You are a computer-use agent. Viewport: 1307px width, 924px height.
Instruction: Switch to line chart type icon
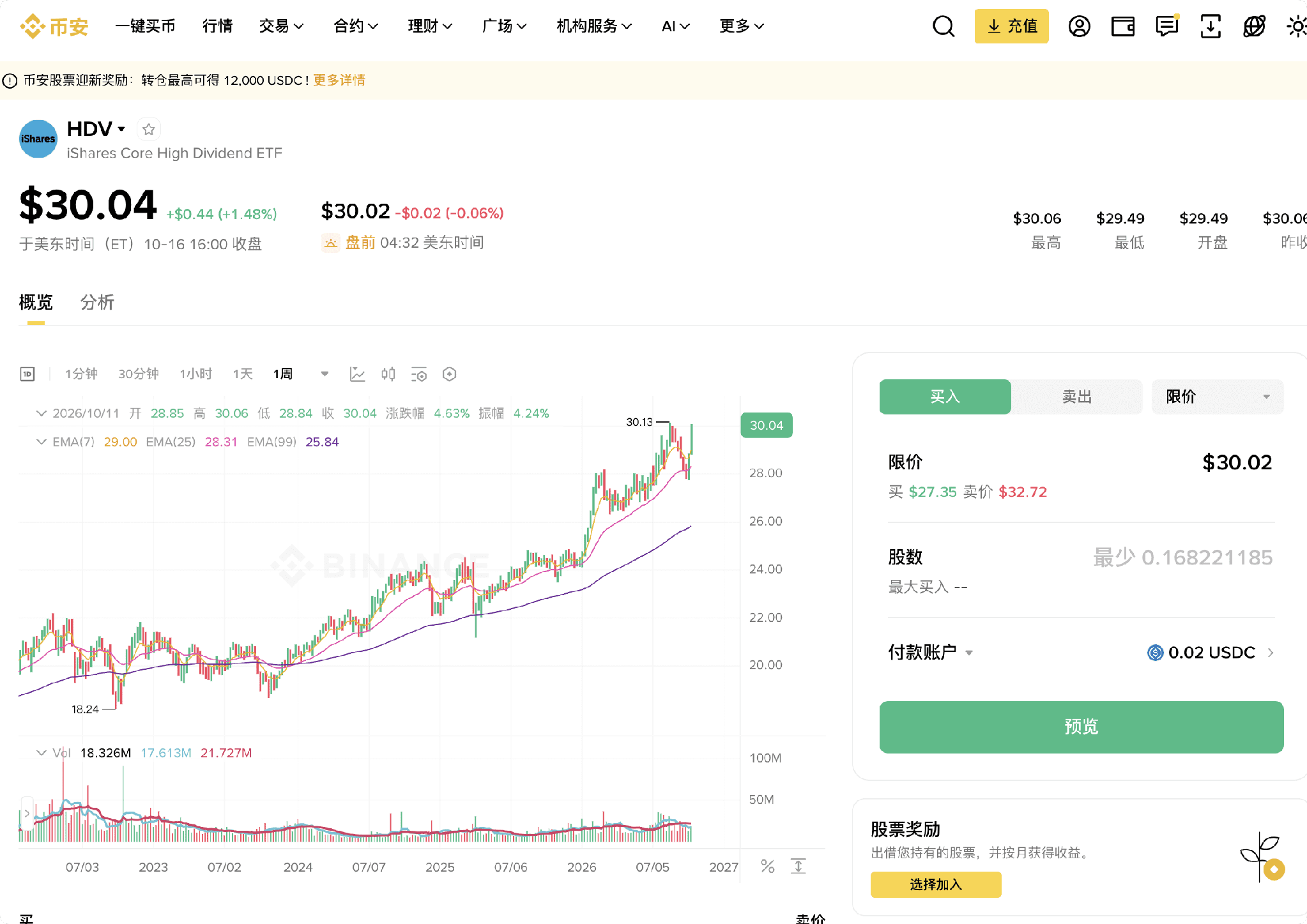(357, 374)
